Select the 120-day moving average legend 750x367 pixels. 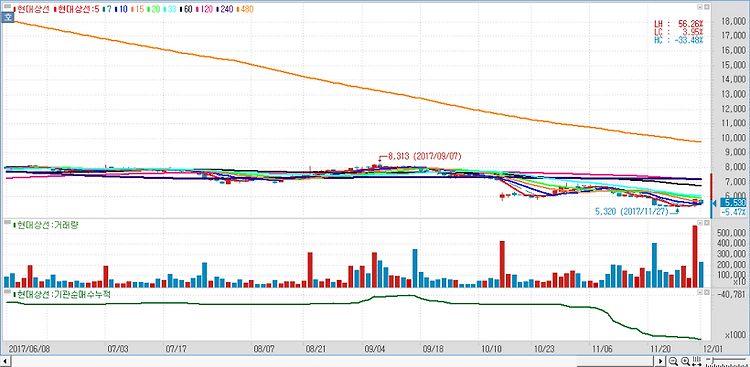(x=203, y=9)
